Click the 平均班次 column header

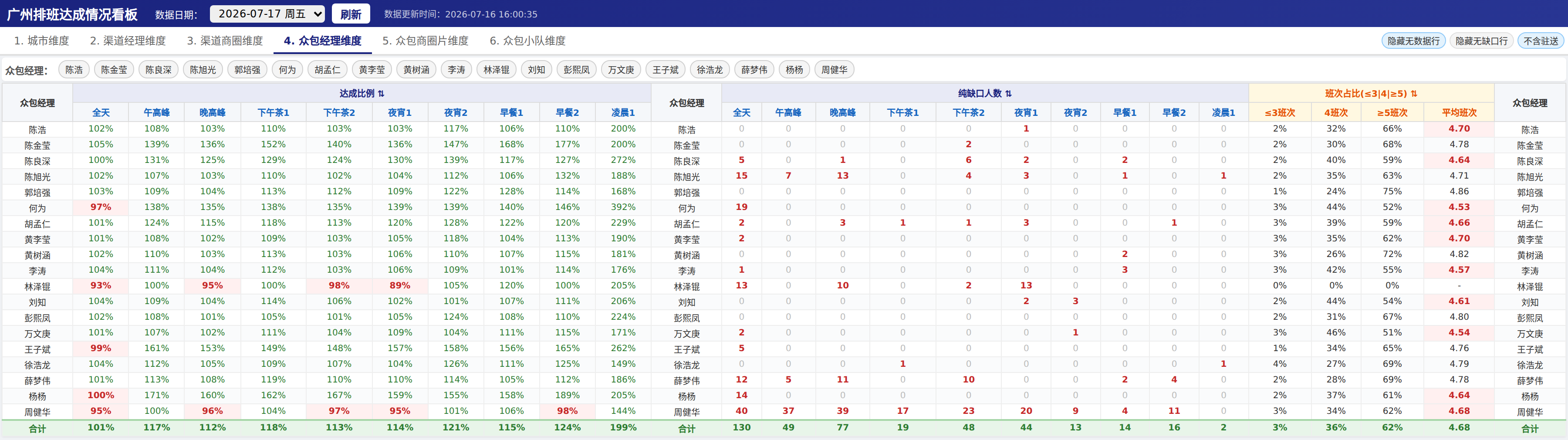tap(1460, 112)
